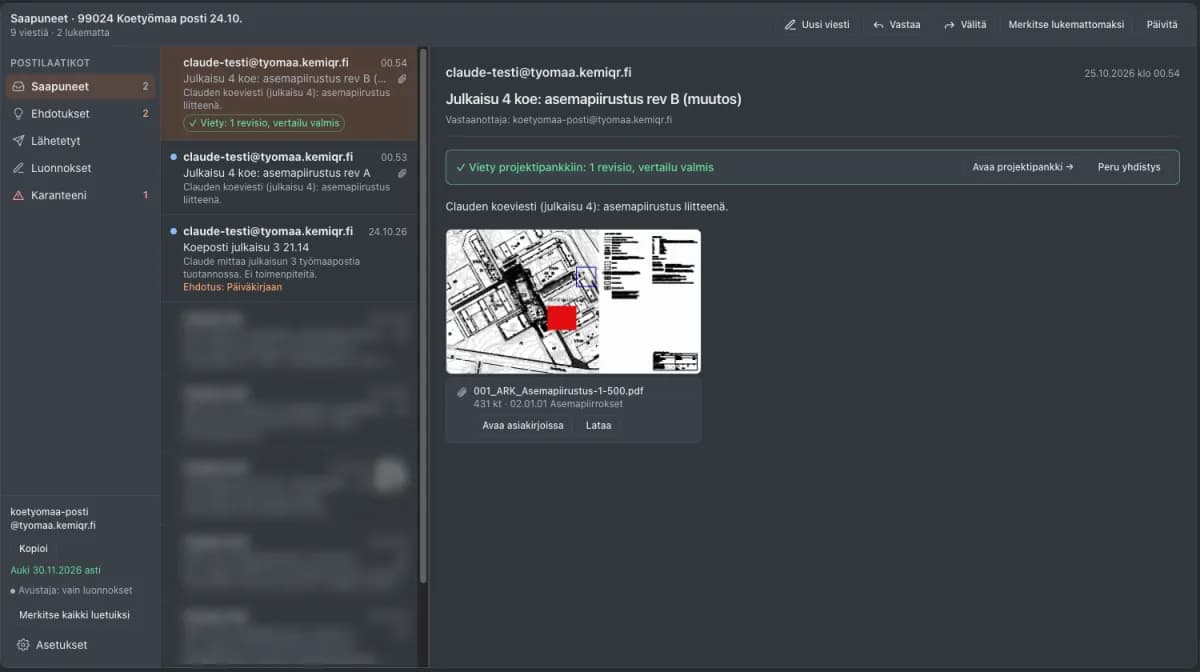
Task: Open the Saapuneet inbox folder icon
Action: coord(19,87)
